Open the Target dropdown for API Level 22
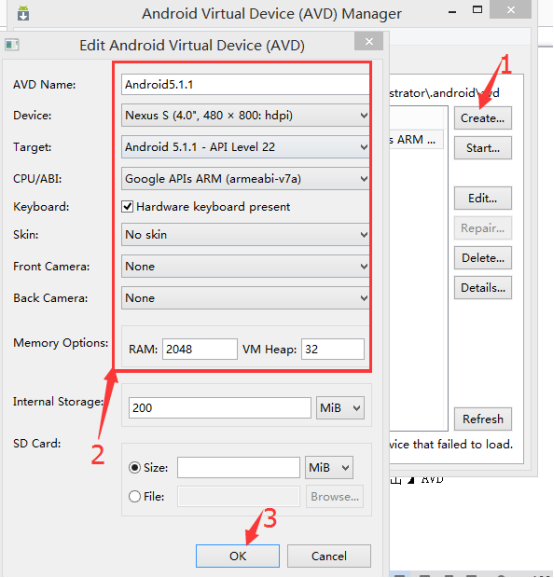Screen dimensions: 554x578 (245, 147)
